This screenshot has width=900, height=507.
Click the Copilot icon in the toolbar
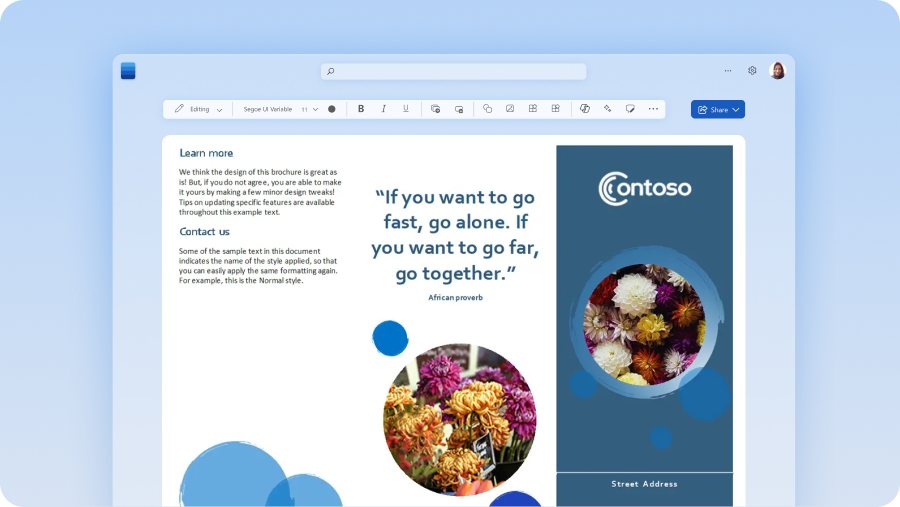(x=585, y=109)
